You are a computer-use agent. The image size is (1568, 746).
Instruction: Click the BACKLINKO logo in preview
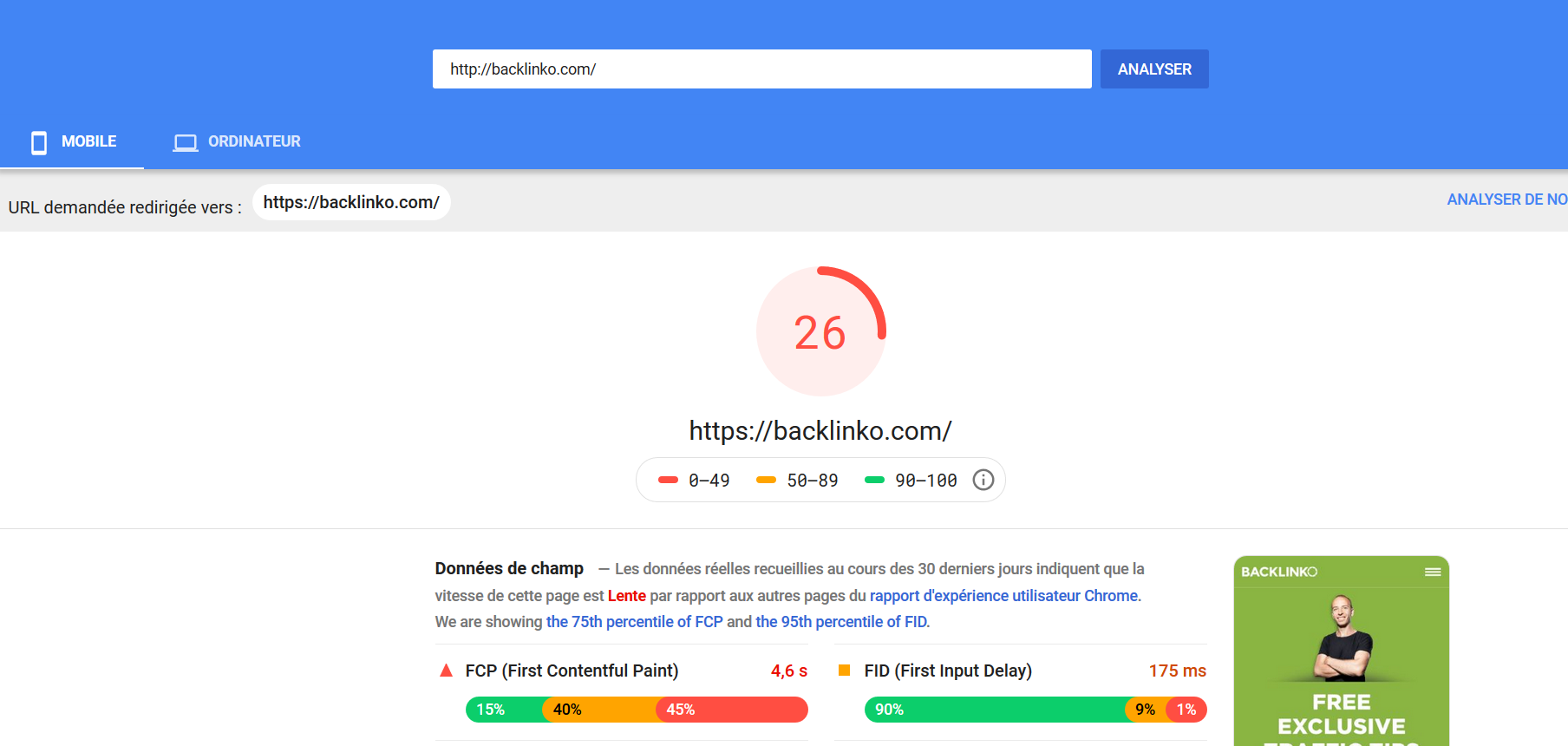pos(1279,572)
